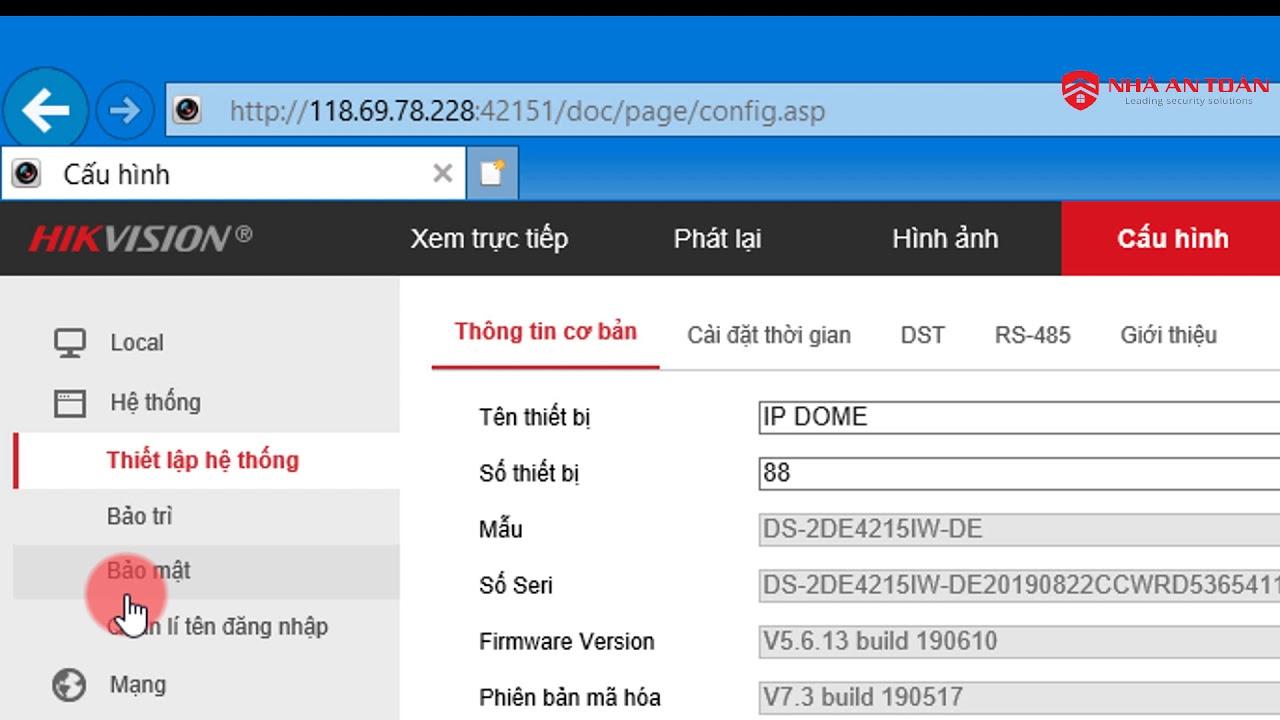The width and height of the screenshot is (1280, 720).
Task: Click Phiên bản mã hóa V7.3 value
Action: point(1019,697)
